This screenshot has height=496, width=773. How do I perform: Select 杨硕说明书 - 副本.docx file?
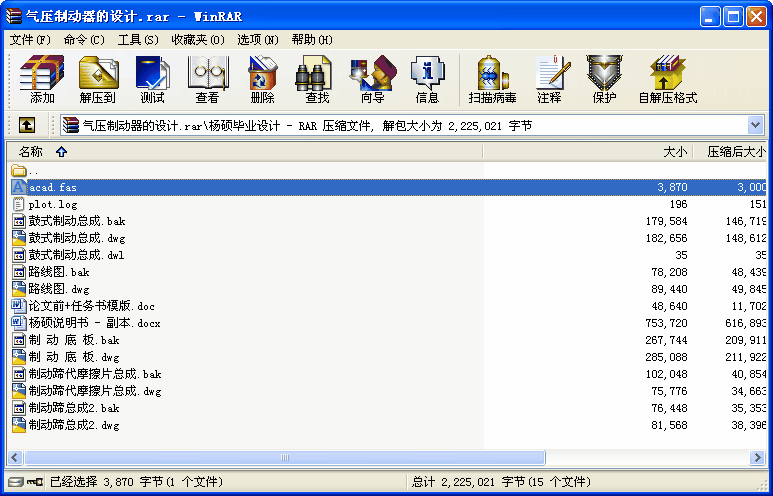click(94, 323)
